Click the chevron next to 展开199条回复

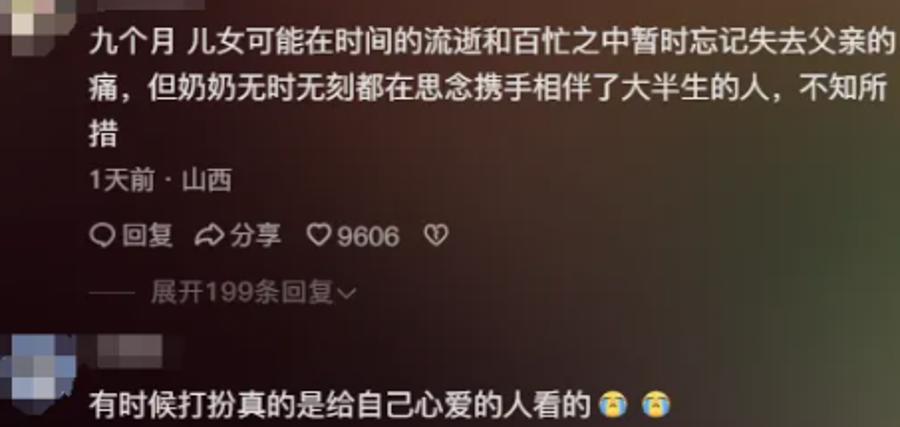348,294
